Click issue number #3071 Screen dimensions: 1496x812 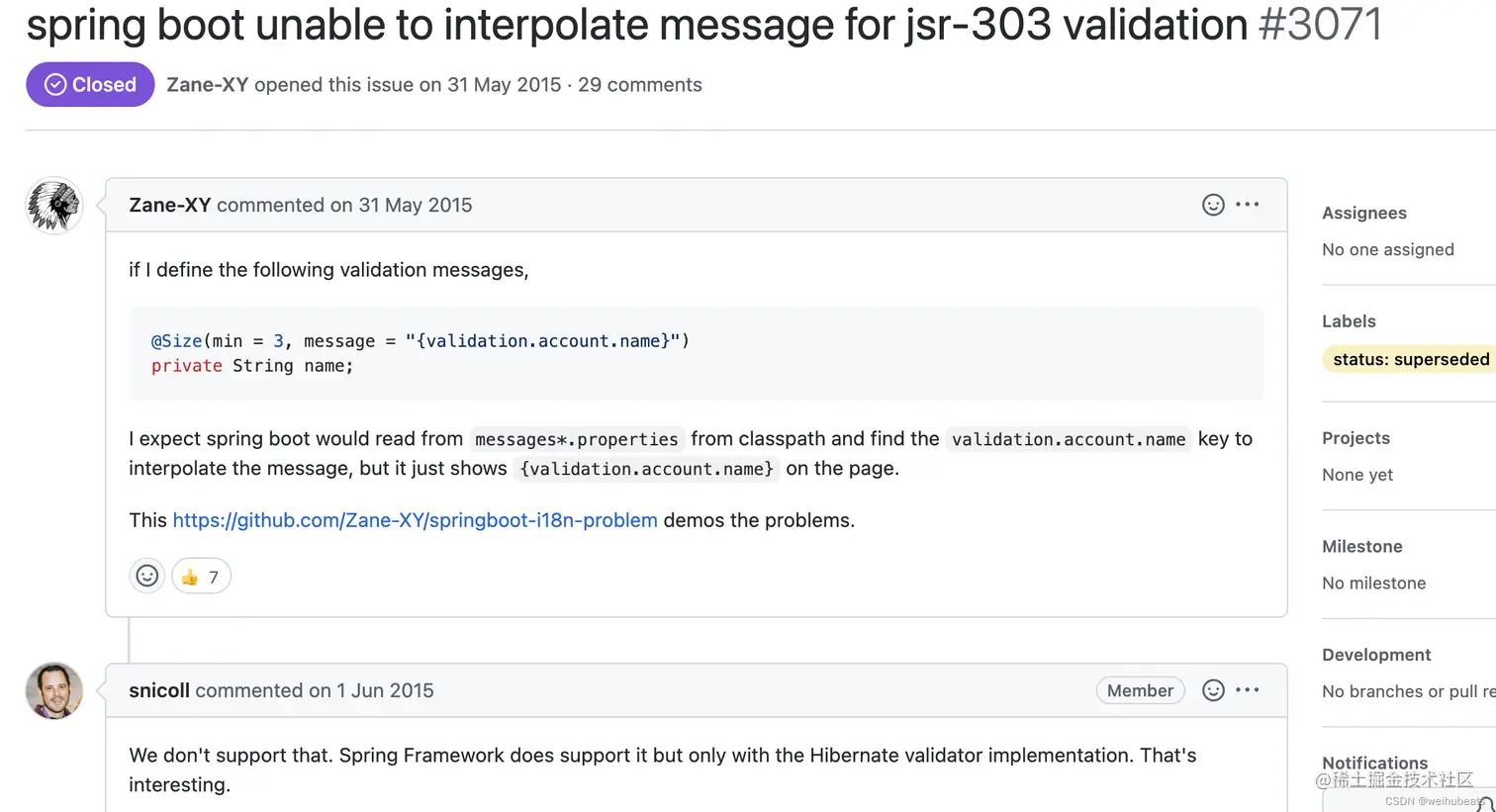click(x=1320, y=24)
